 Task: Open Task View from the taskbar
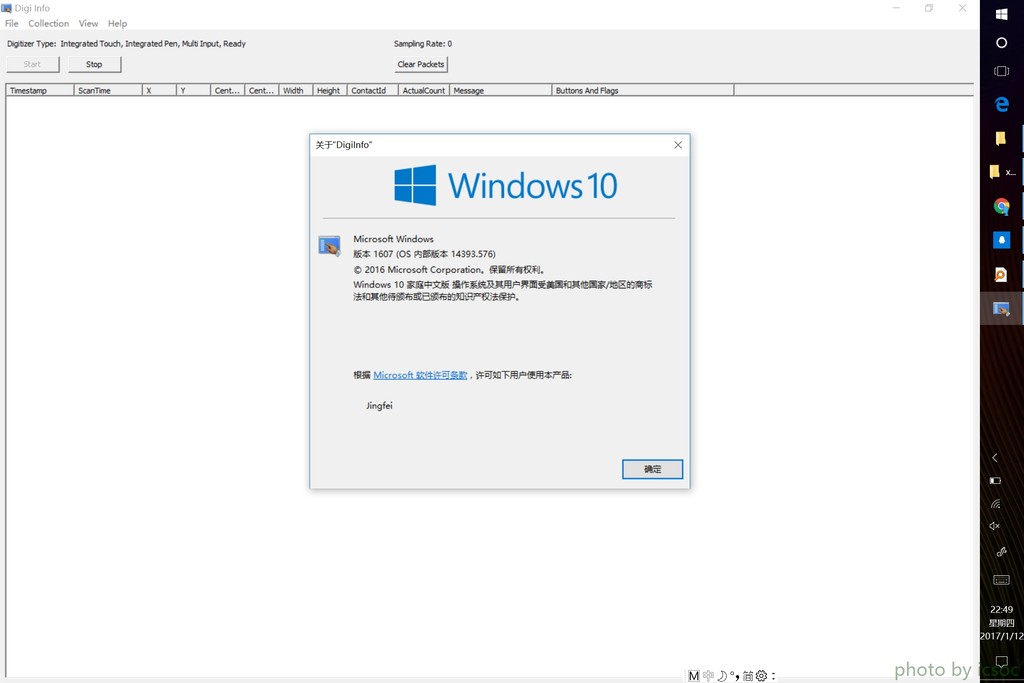(x=1001, y=71)
